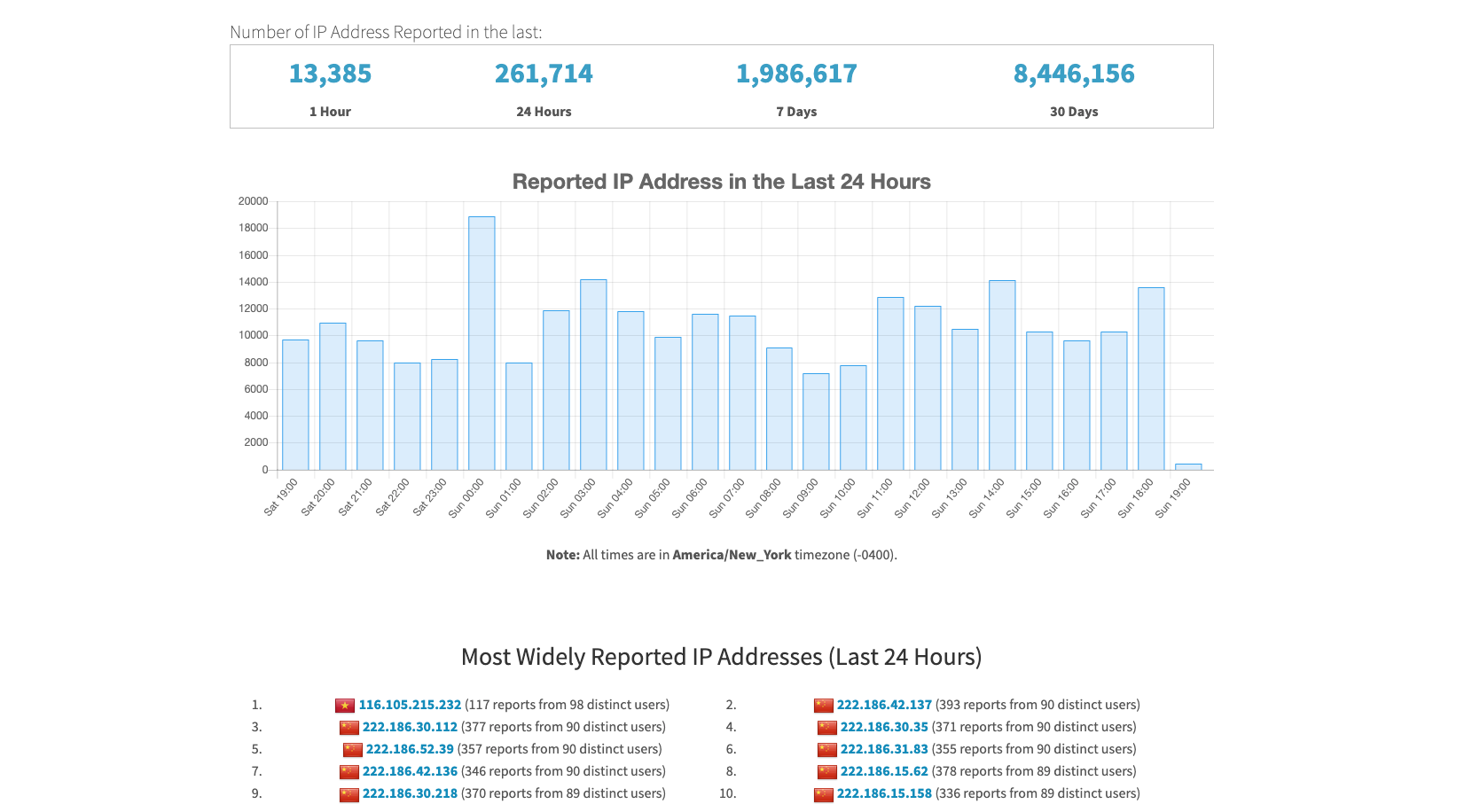Click the tallest bar at Sun 00:00
This screenshot has height=812, width=1480.
482,341
